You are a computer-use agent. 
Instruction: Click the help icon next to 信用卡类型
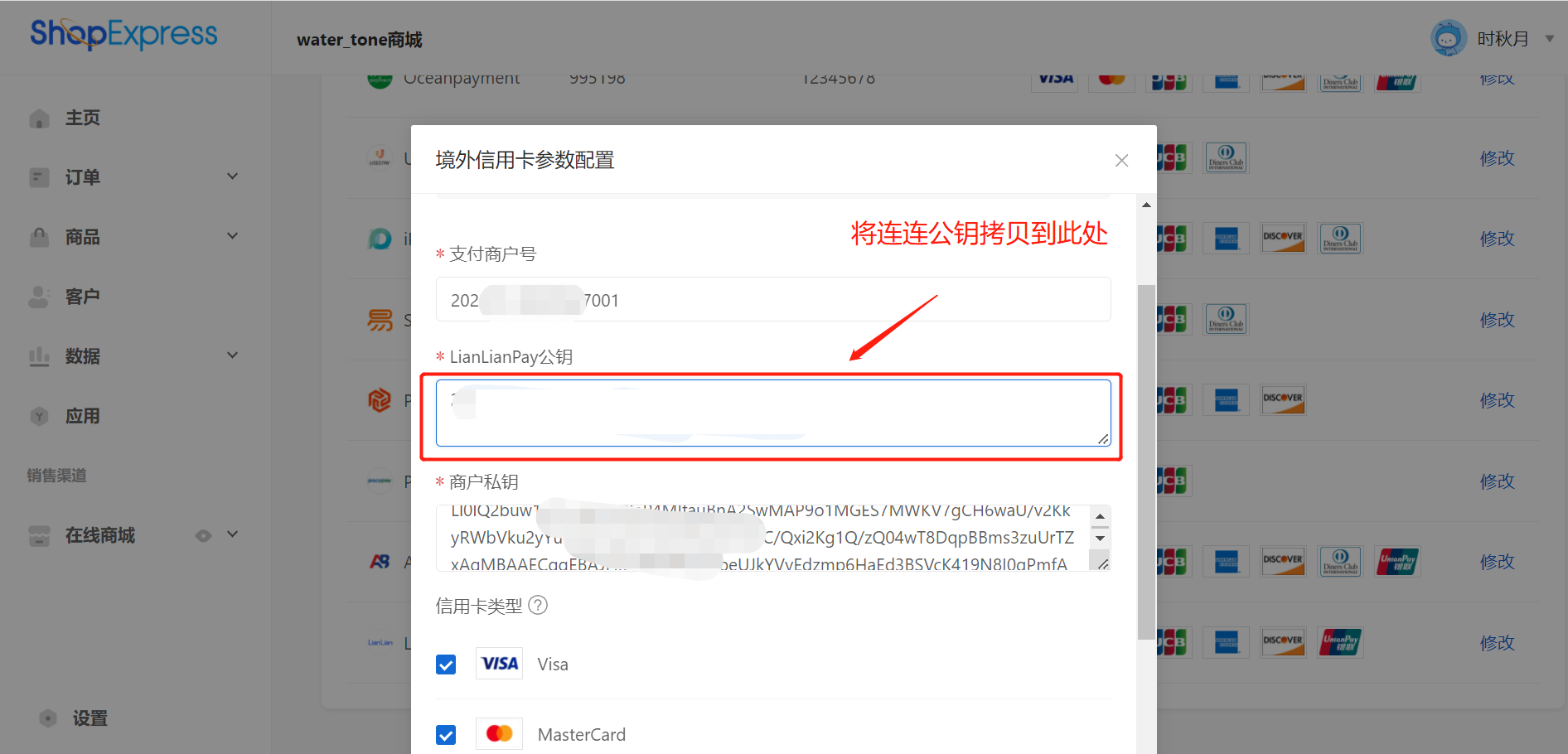538,606
